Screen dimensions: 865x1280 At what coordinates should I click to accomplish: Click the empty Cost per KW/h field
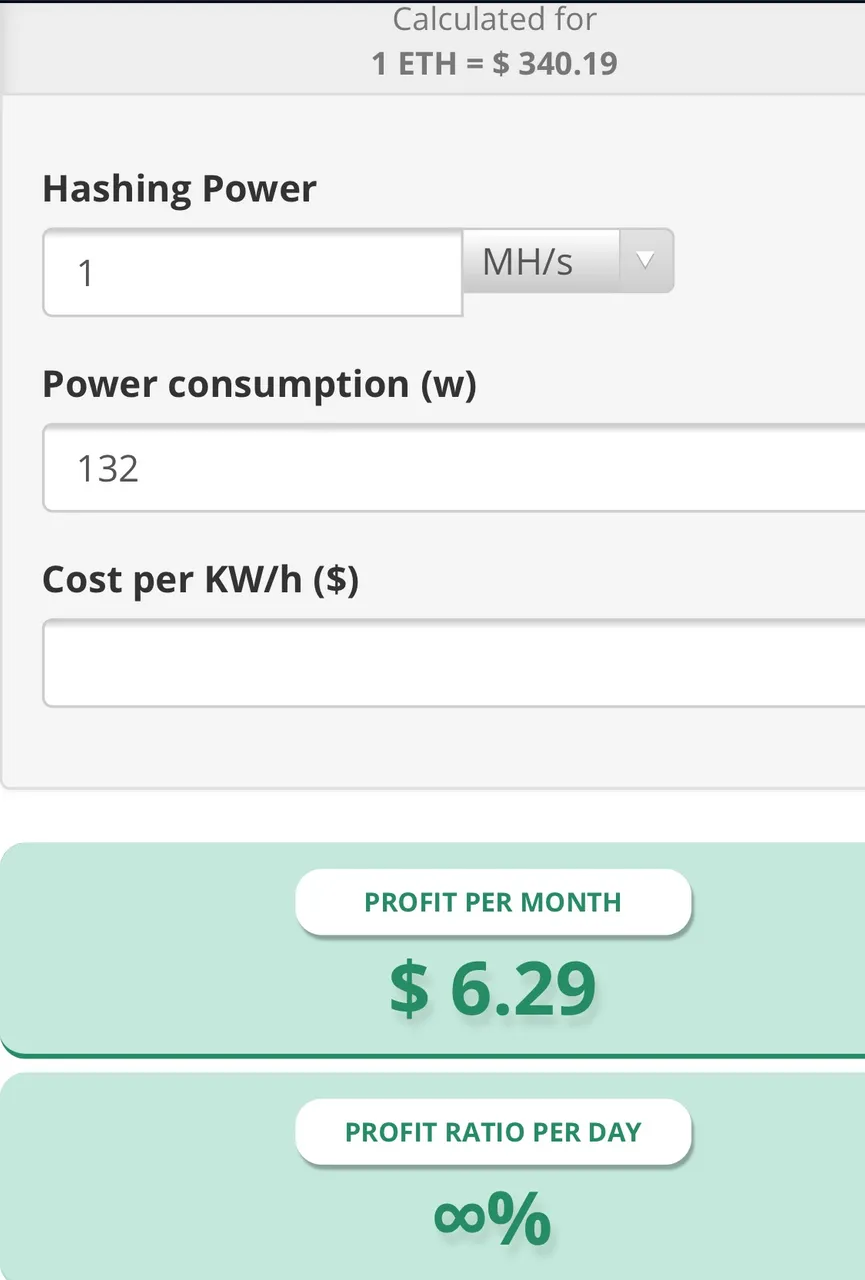tap(454, 663)
